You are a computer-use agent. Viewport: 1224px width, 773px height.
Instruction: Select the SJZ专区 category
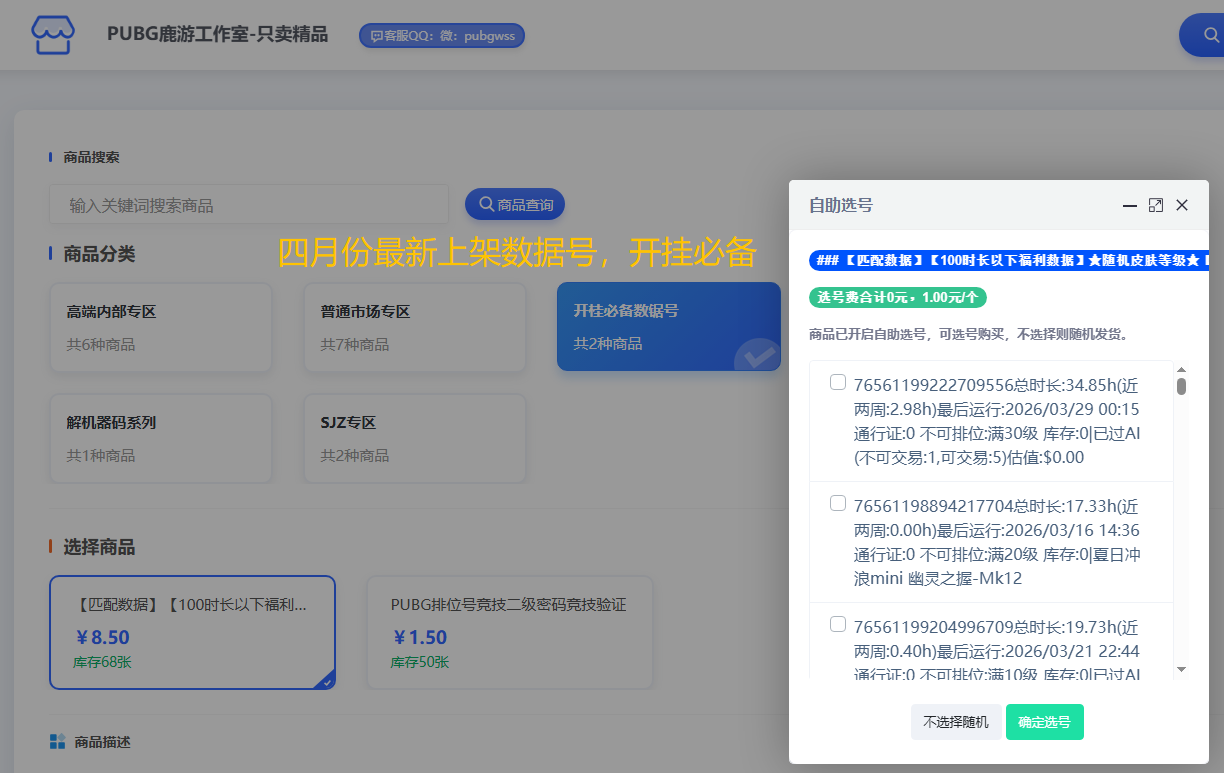pyautogui.click(x=415, y=438)
